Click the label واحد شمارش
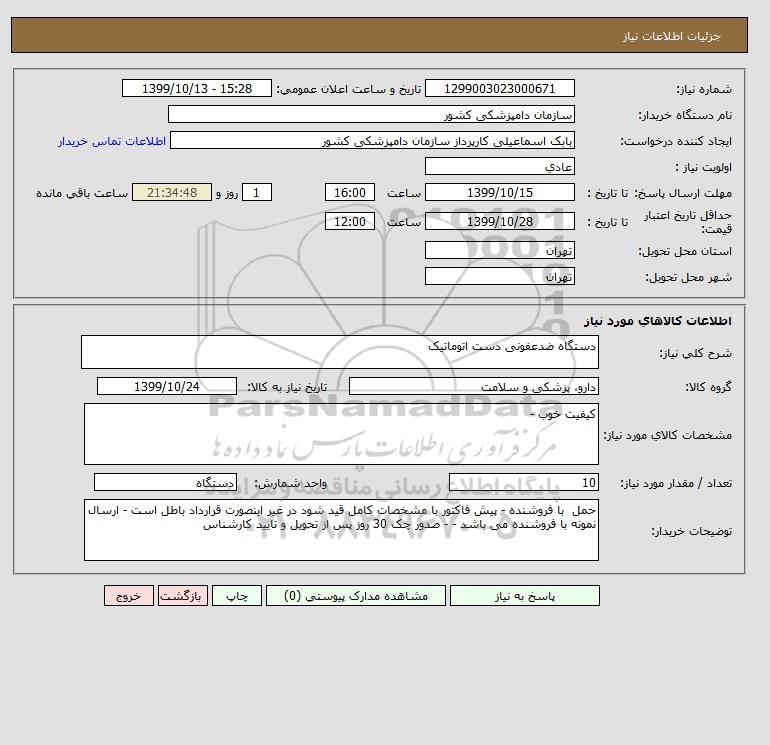Screen dimensions: 770x745 [x=290, y=483]
